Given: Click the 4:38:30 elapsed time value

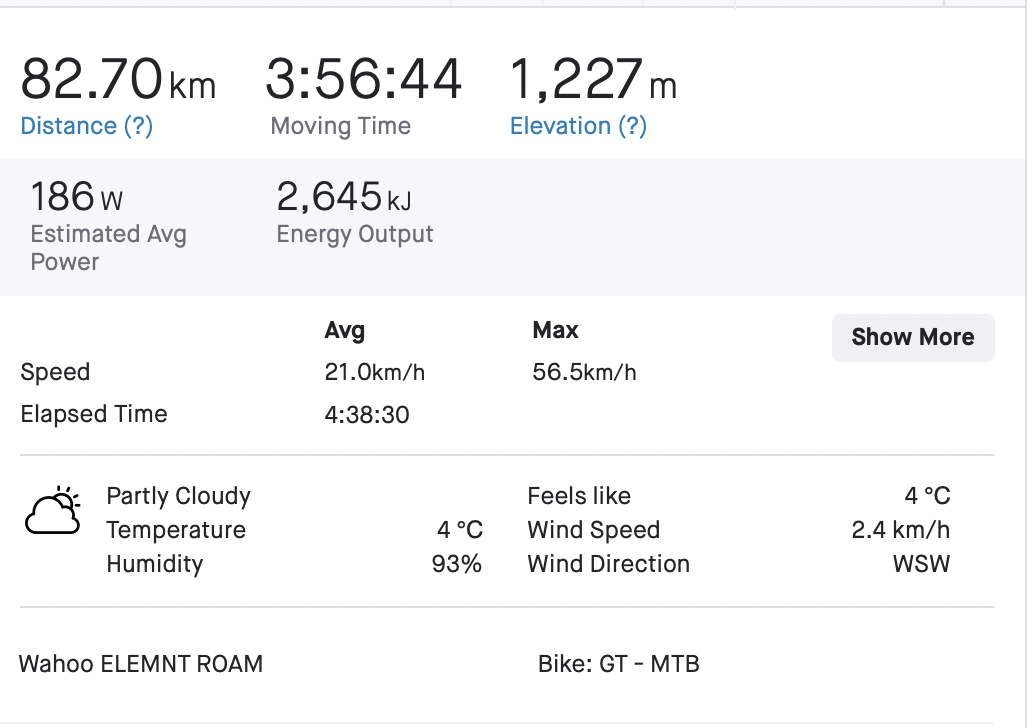Looking at the screenshot, I should pyautogui.click(x=367, y=415).
